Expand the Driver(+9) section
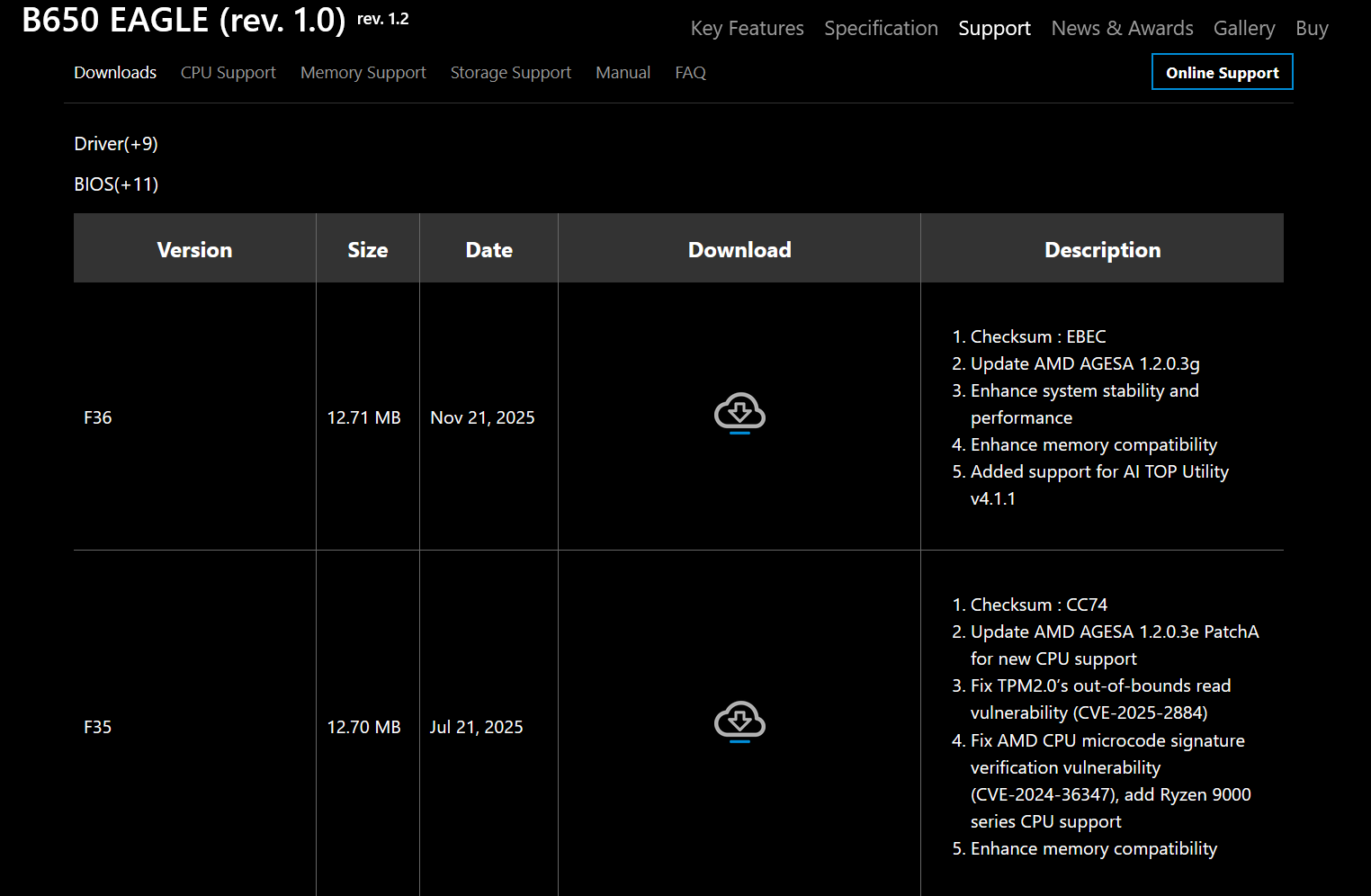1371x896 pixels. click(116, 144)
